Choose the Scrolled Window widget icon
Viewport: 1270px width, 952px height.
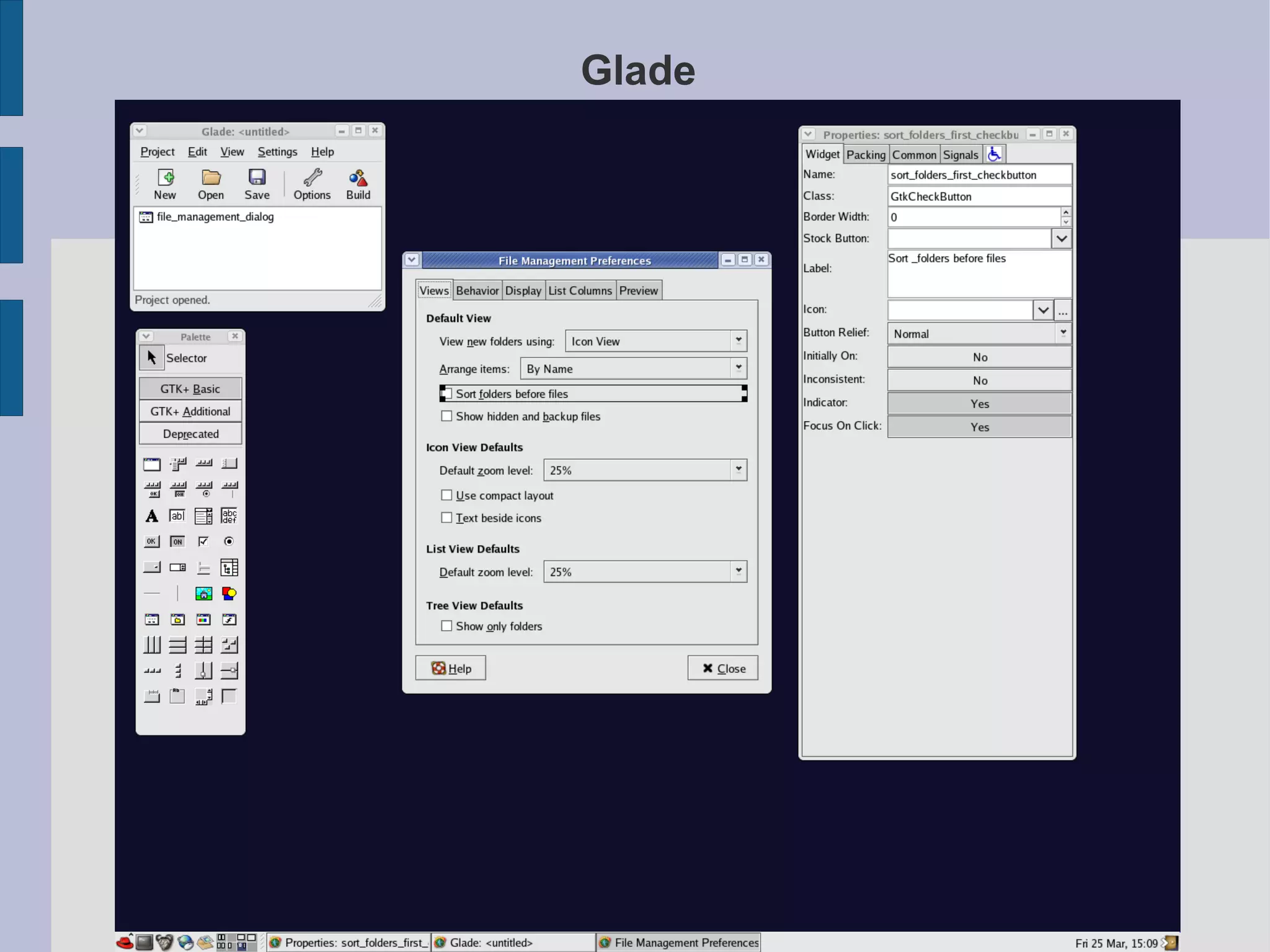203,697
